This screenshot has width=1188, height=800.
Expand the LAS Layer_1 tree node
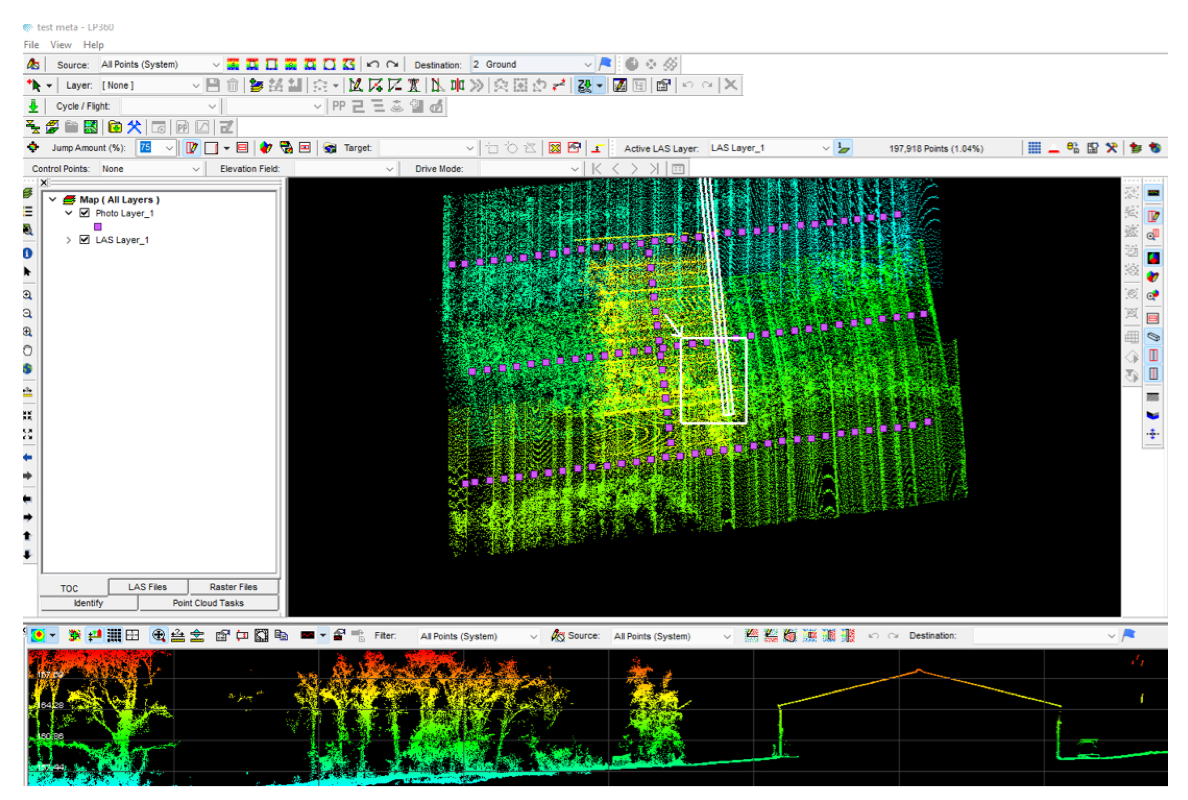point(69,240)
